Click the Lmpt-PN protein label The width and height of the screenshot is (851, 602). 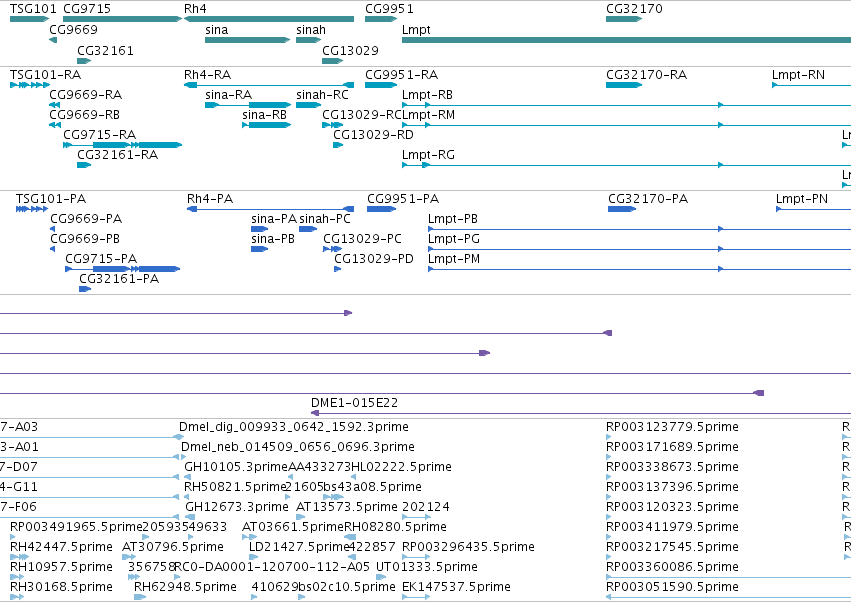point(802,199)
